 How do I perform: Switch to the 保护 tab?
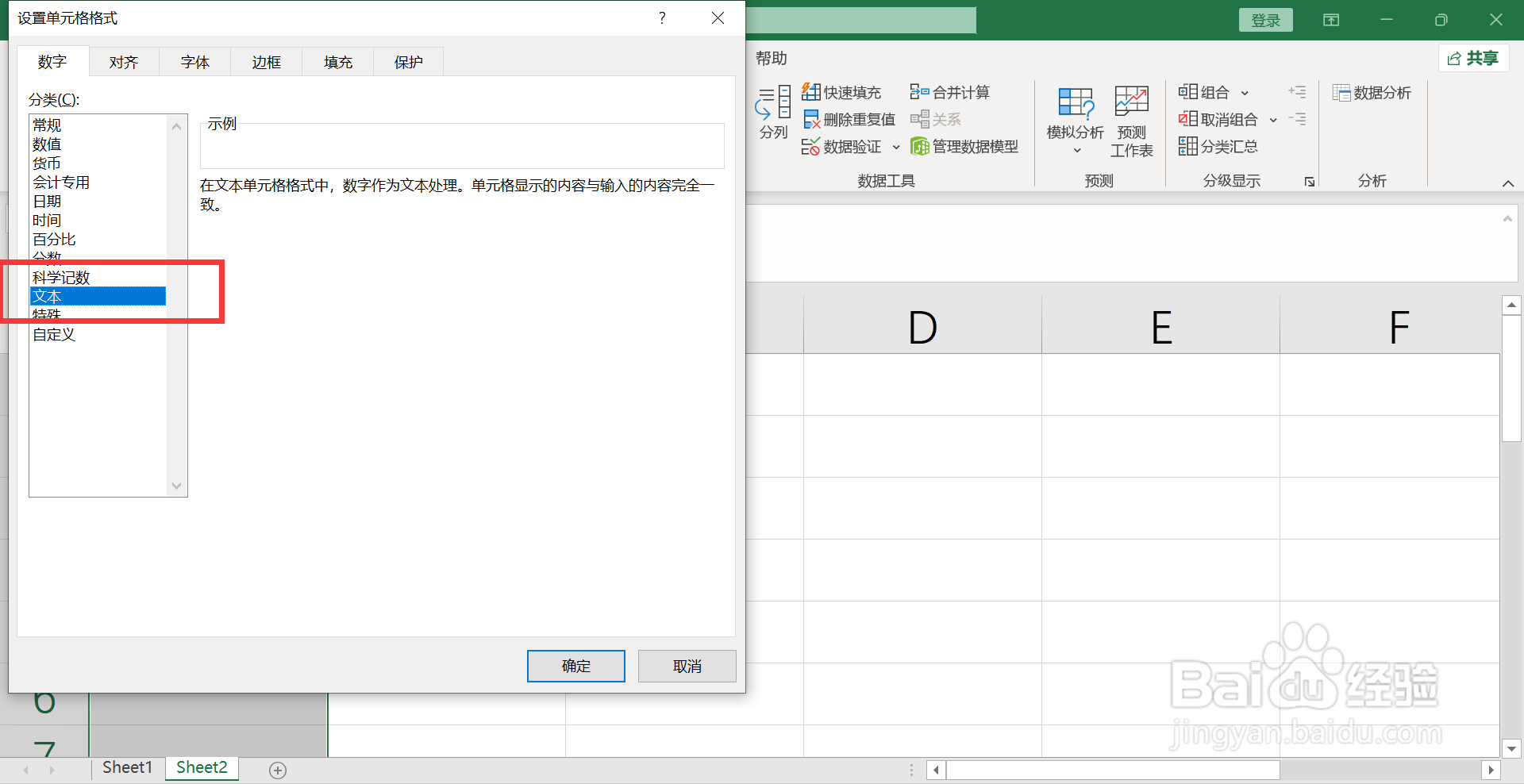[409, 62]
